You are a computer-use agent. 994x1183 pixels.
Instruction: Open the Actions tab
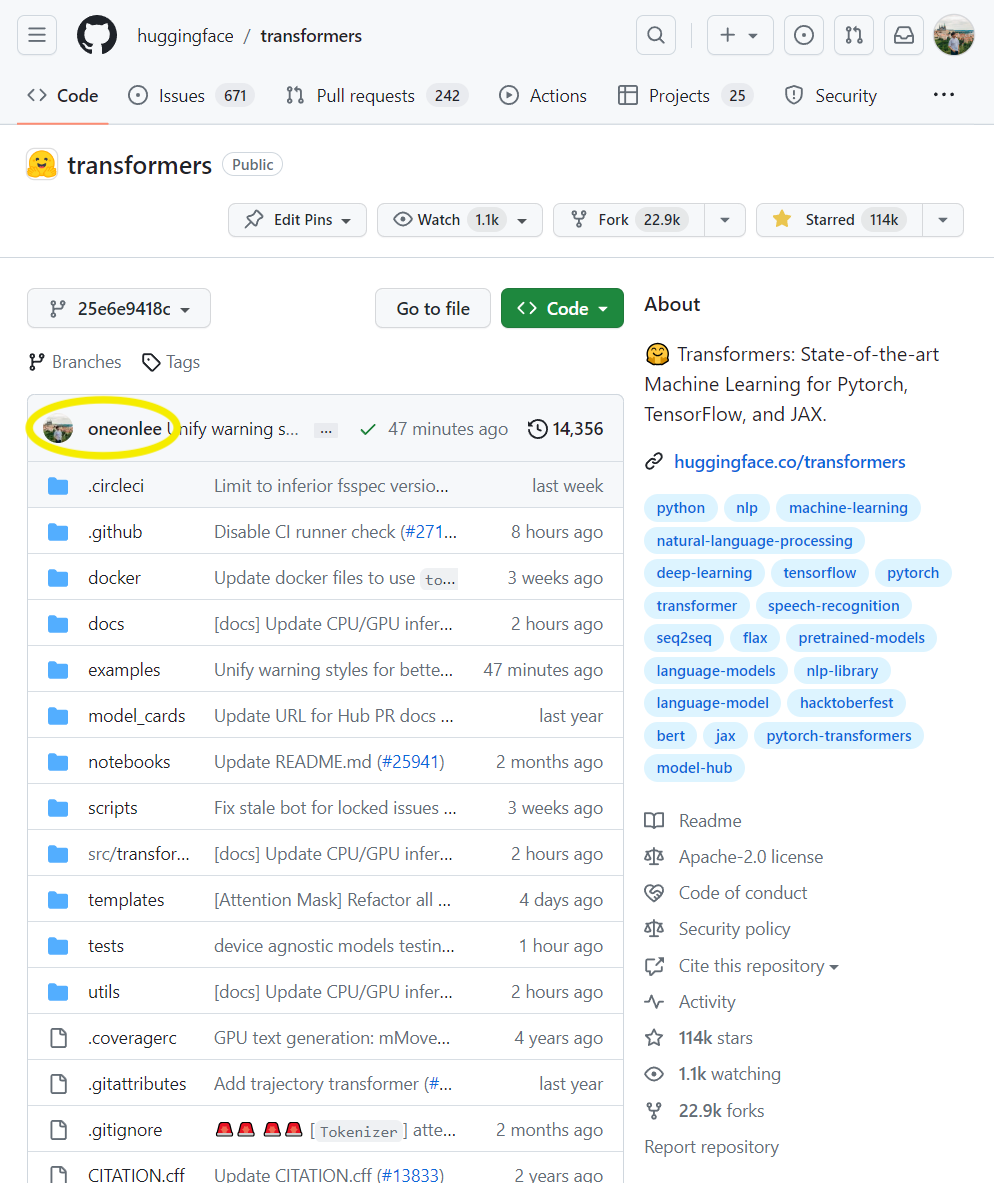coord(543,96)
